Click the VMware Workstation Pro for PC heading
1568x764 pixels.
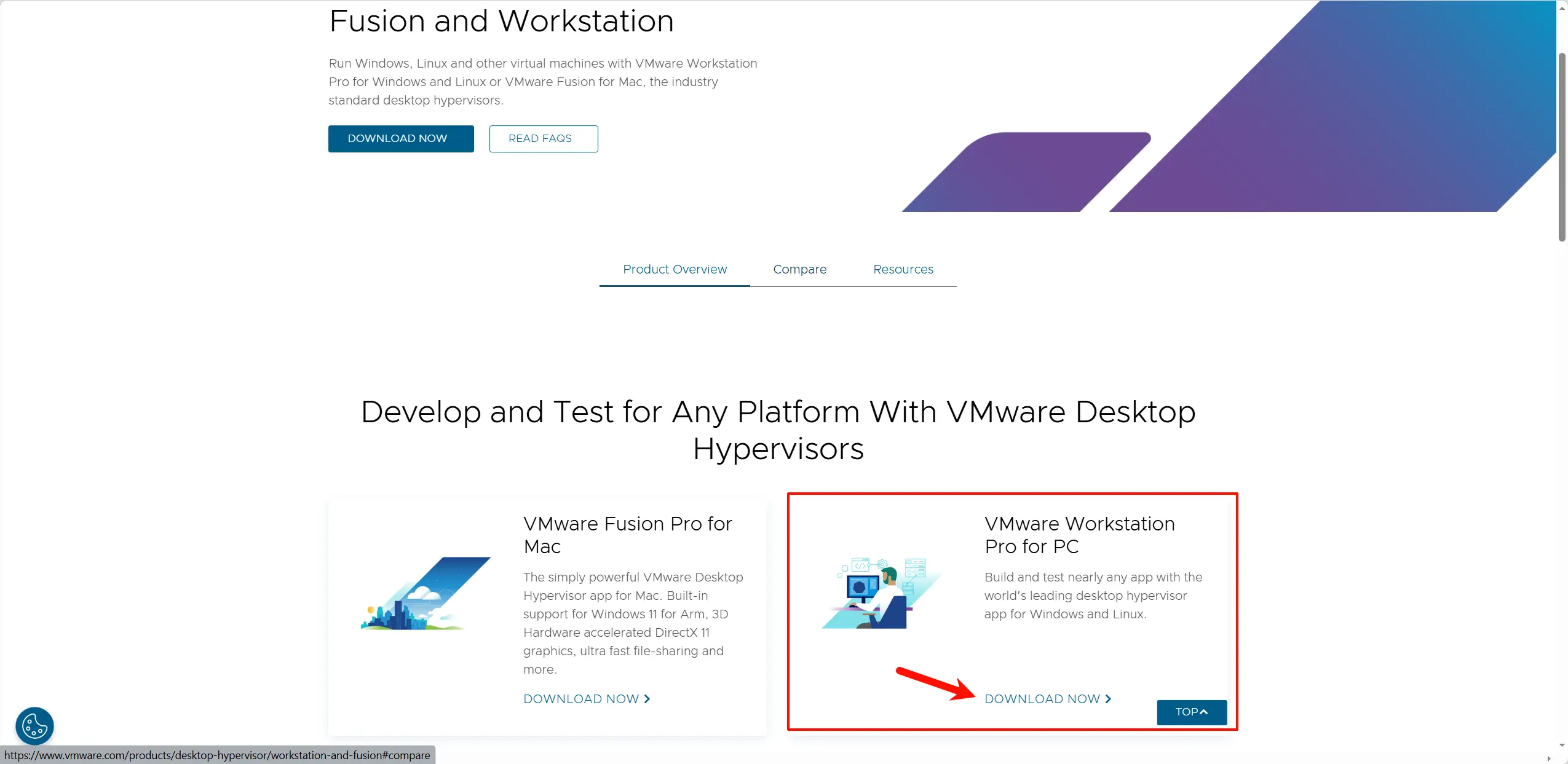coord(1079,535)
